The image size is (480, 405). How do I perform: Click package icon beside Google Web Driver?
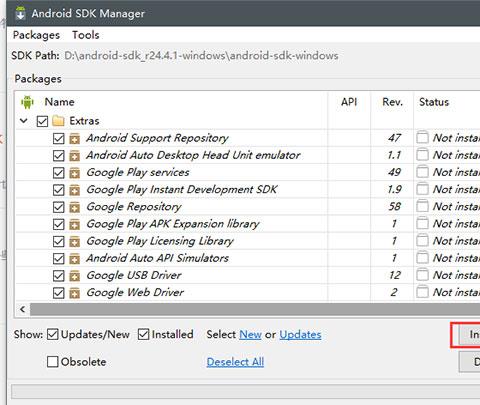[x=75, y=293]
